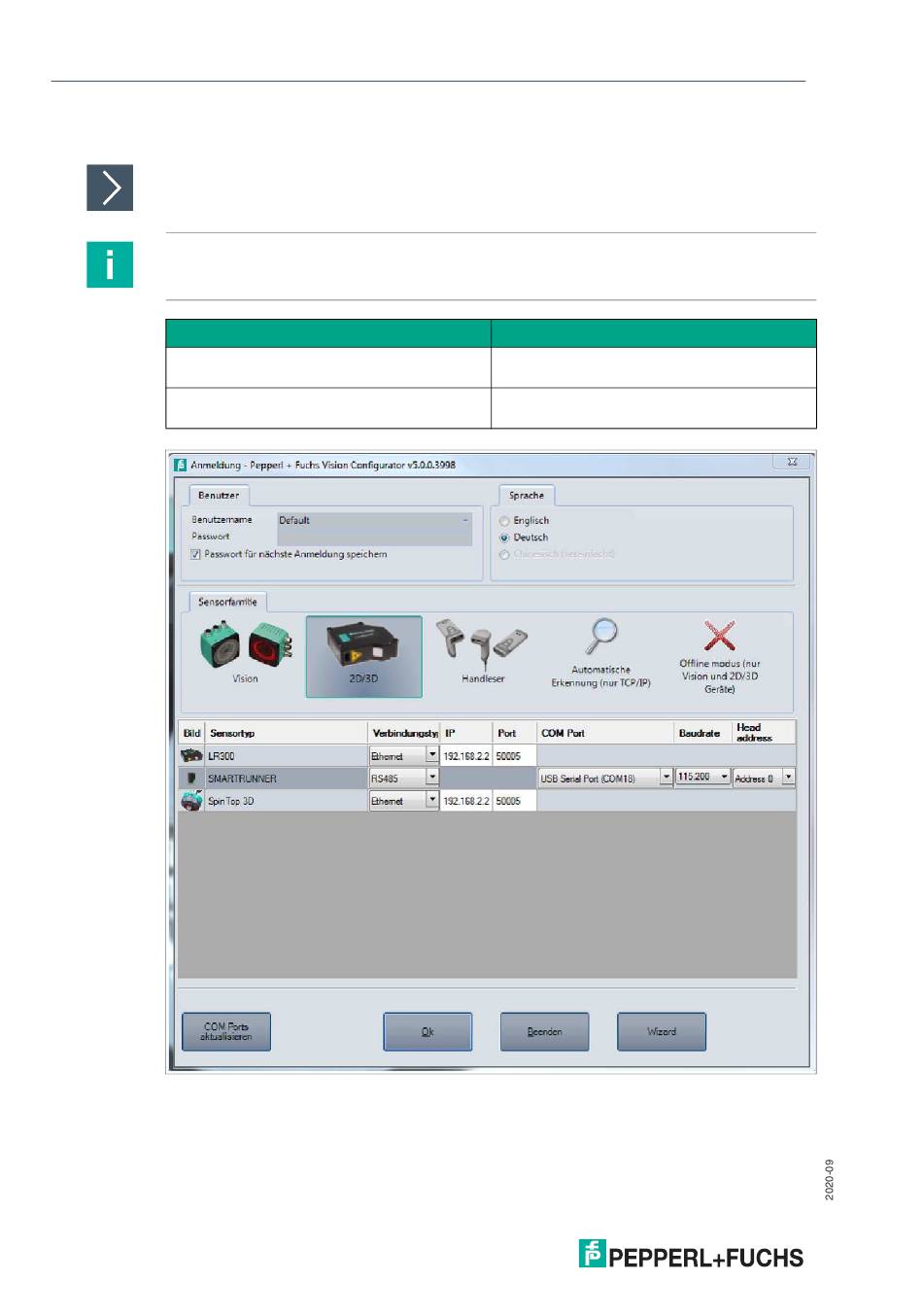Click the SpinTop 3D sensor thumbnail
The width and height of the screenshot is (923, 1316).
pos(191,801)
